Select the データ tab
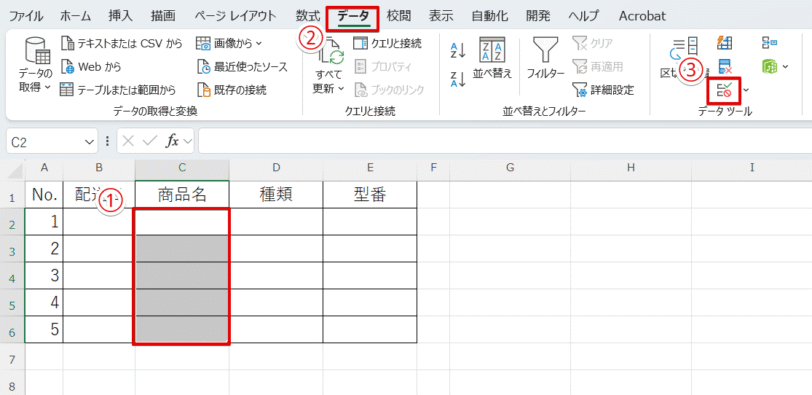Image resolution: width=812 pixels, height=395 pixels. coord(353,17)
